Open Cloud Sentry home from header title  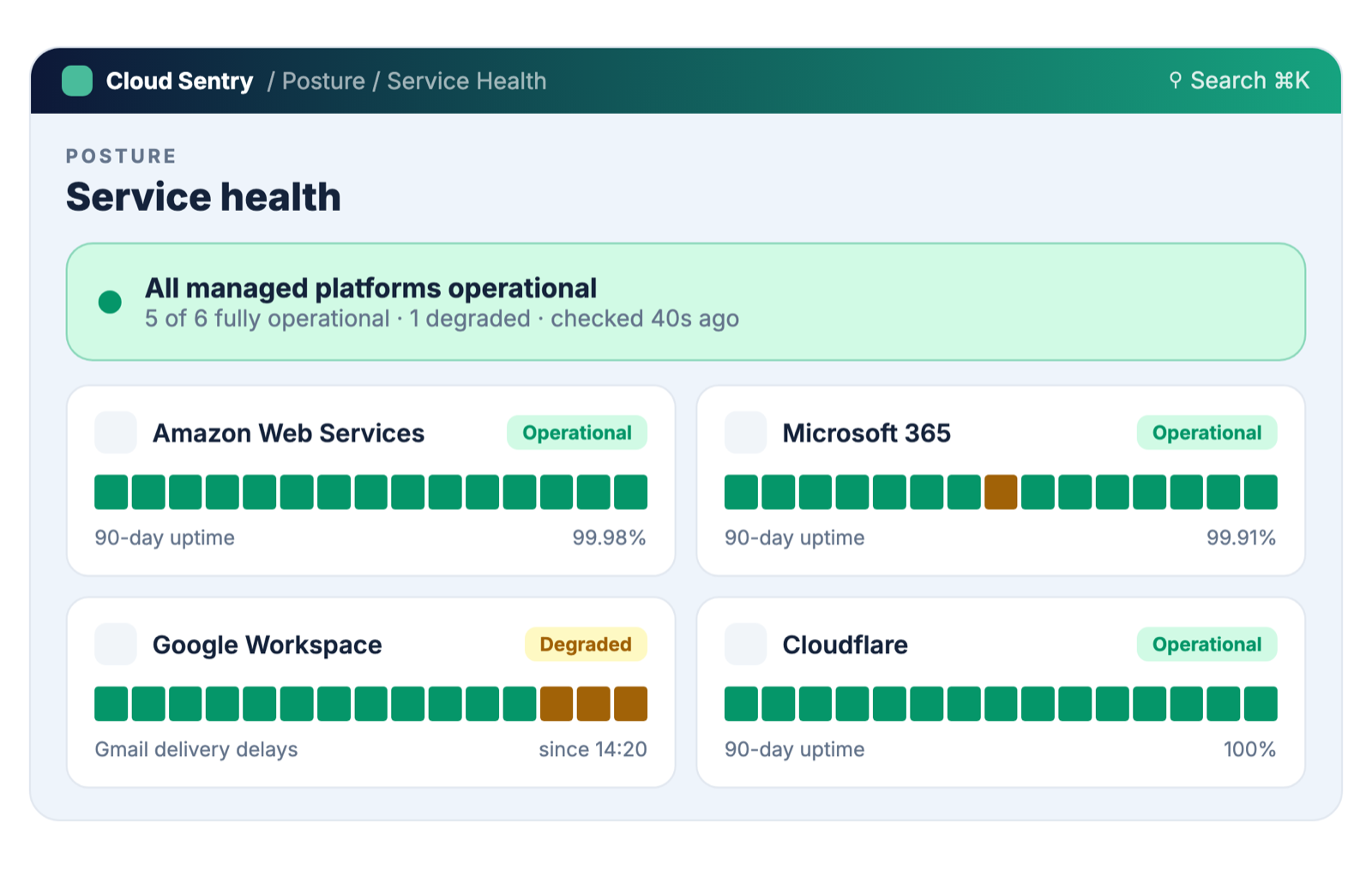click(179, 81)
